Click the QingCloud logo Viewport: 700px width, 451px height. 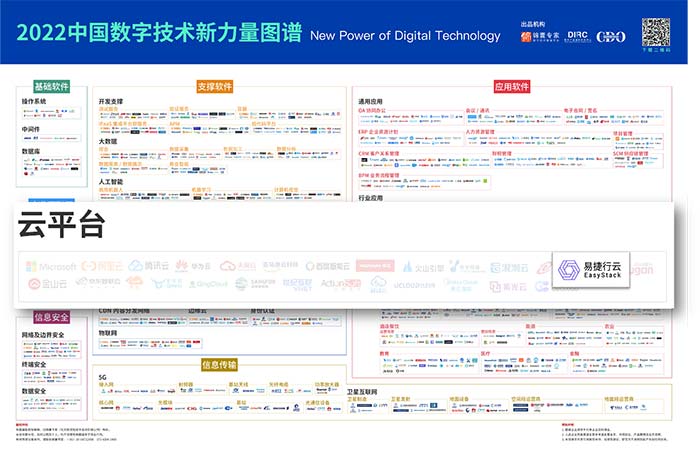(x=208, y=284)
